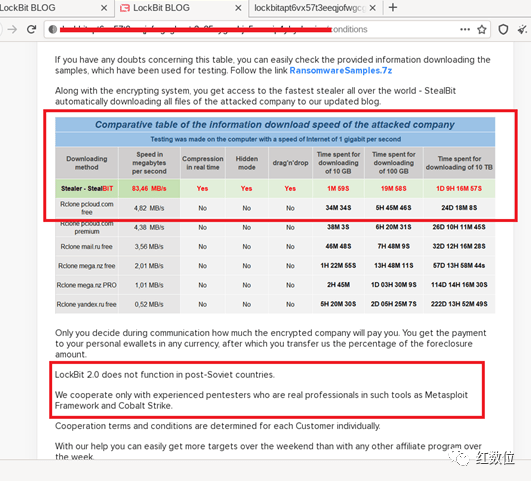Click the 'Time spent for downloading of 10 TB' header
The height and width of the screenshot is (481, 531).
pos(459,163)
